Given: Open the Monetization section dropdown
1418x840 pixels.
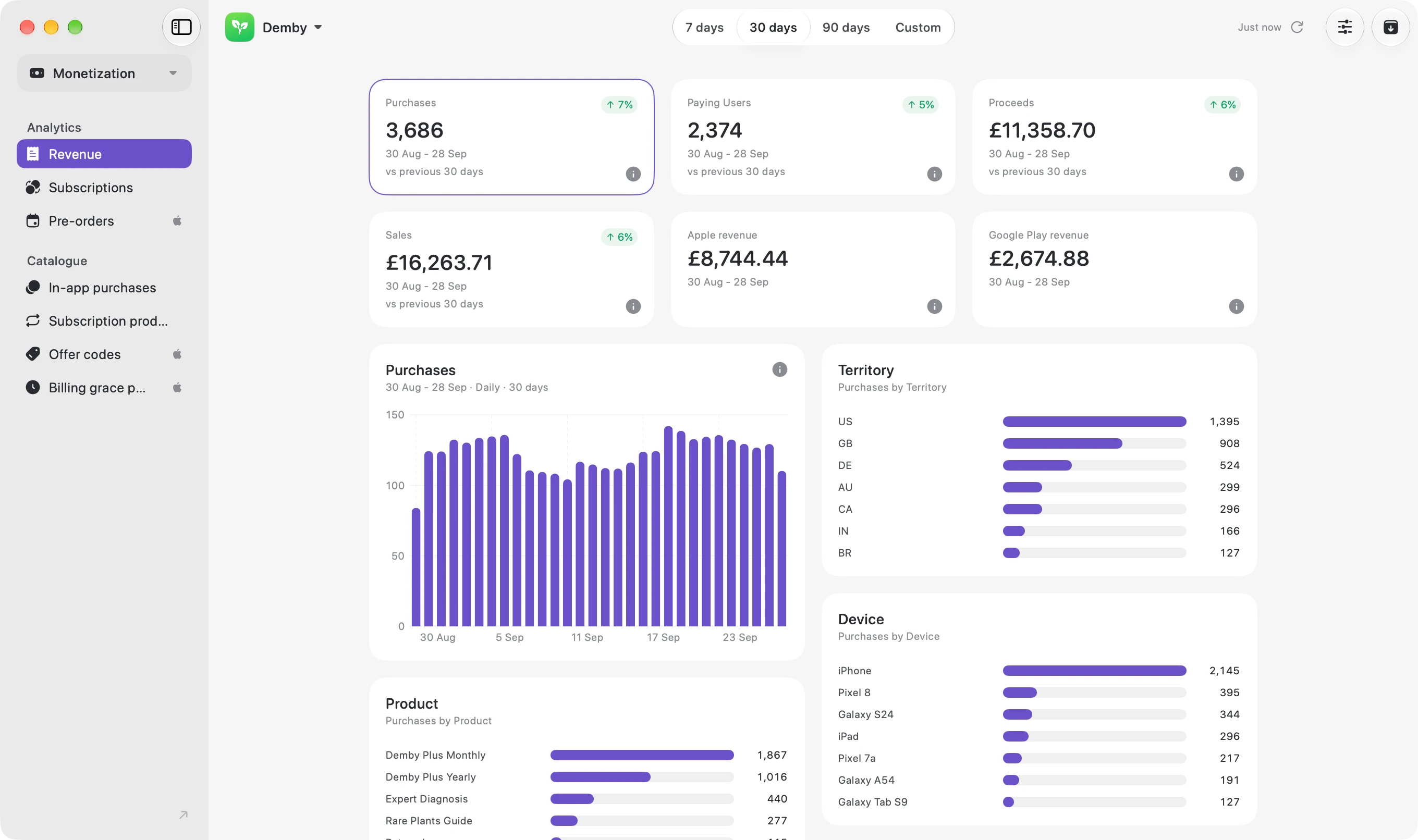Looking at the screenshot, I should pyautogui.click(x=104, y=73).
